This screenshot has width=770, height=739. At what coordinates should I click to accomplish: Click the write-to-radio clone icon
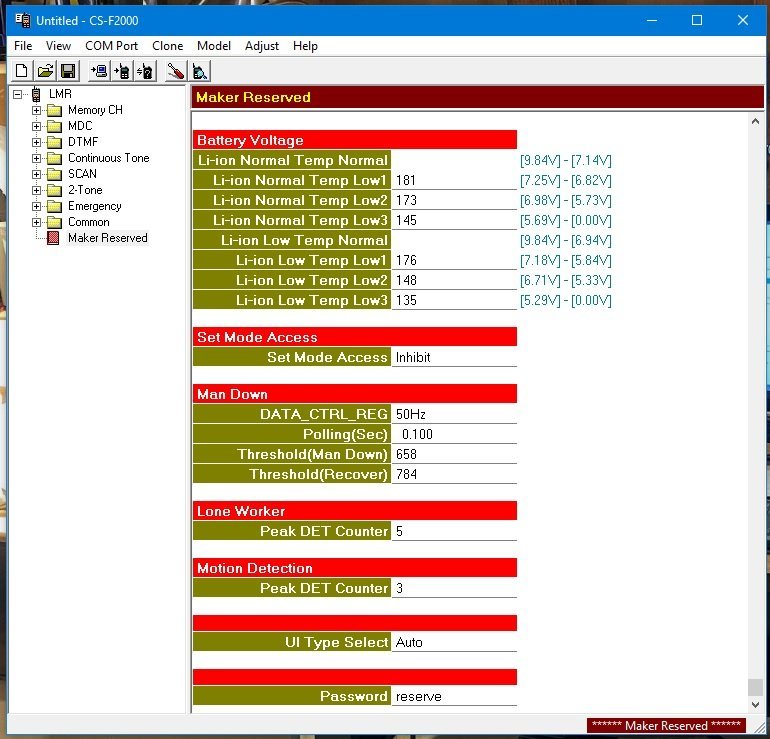coord(122,71)
